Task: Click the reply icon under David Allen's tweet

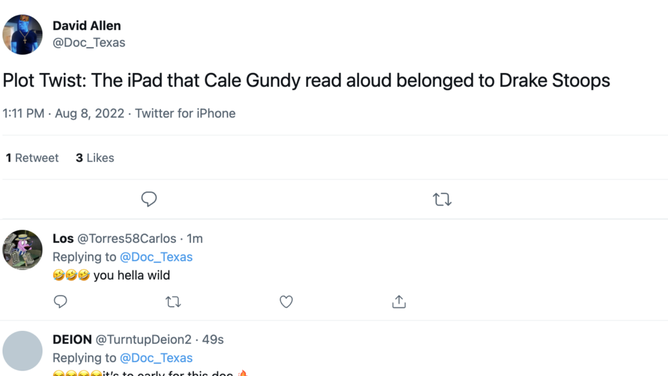Action: pos(149,199)
